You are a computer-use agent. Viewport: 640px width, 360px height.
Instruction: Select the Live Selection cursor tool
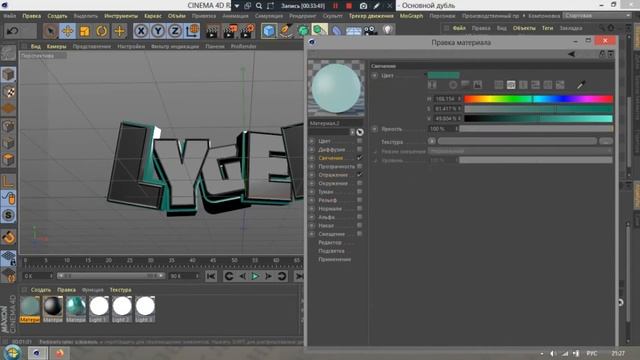click(50, 31)
